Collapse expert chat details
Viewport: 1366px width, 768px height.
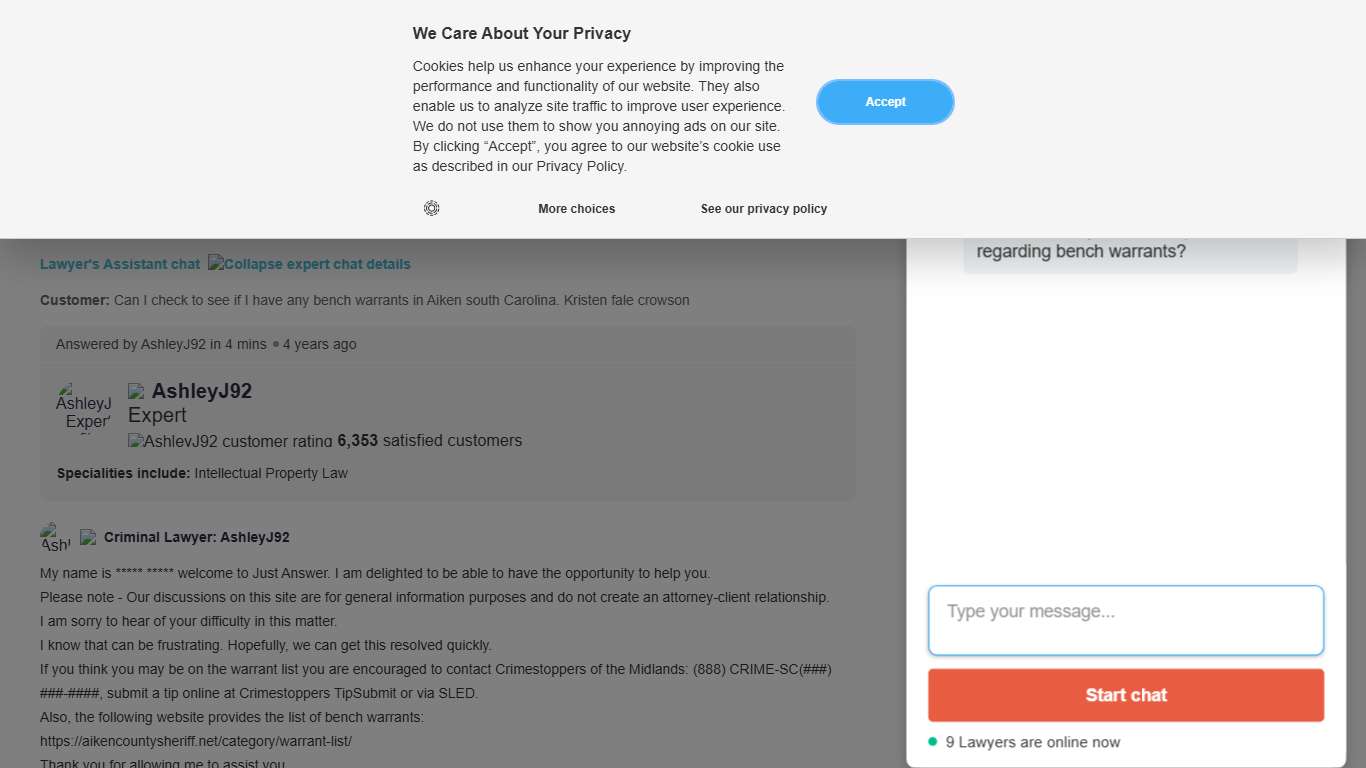309,264
